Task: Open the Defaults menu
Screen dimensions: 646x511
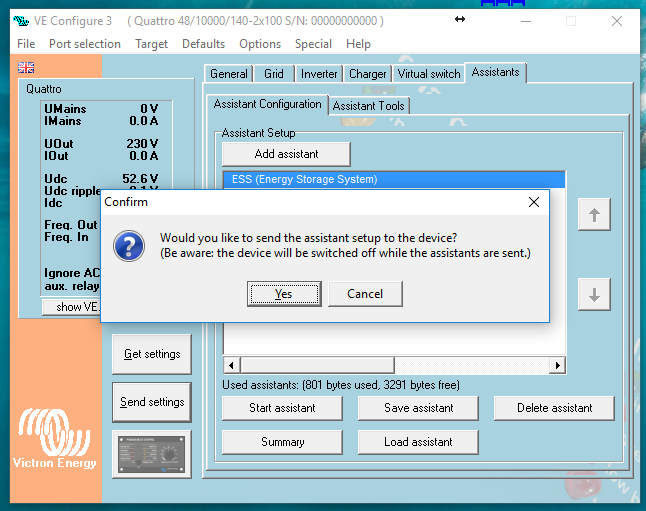Action: point(204,44)
